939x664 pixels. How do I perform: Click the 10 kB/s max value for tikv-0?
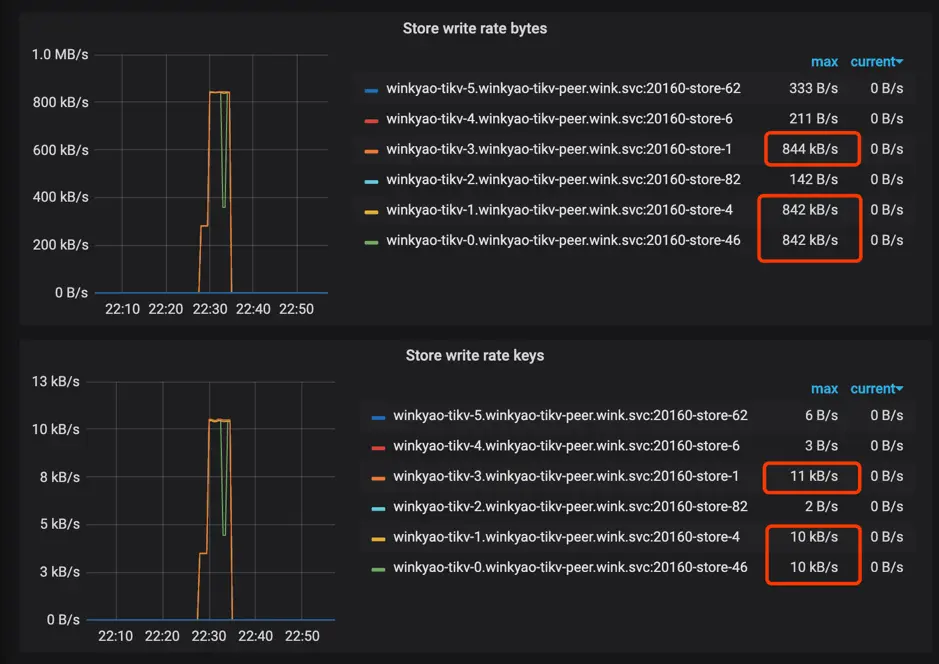(x=814, y=567)
